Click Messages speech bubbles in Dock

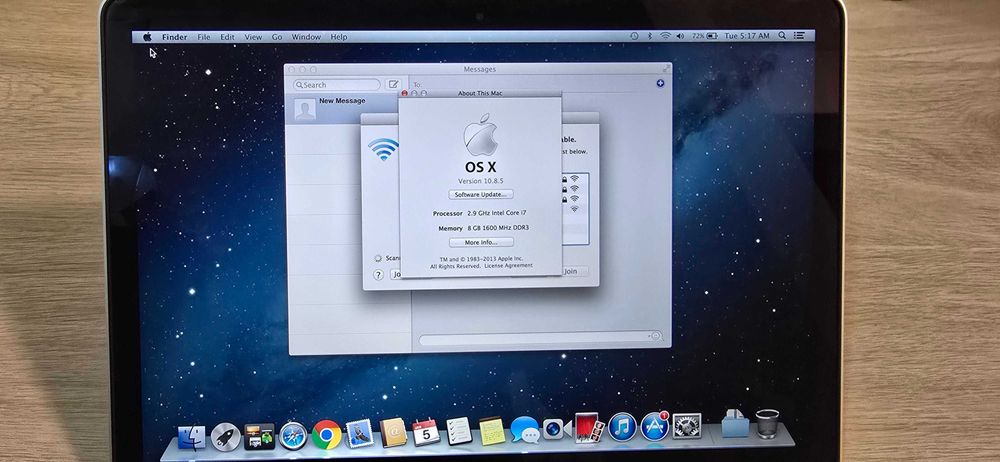click(x=525, y=429)
